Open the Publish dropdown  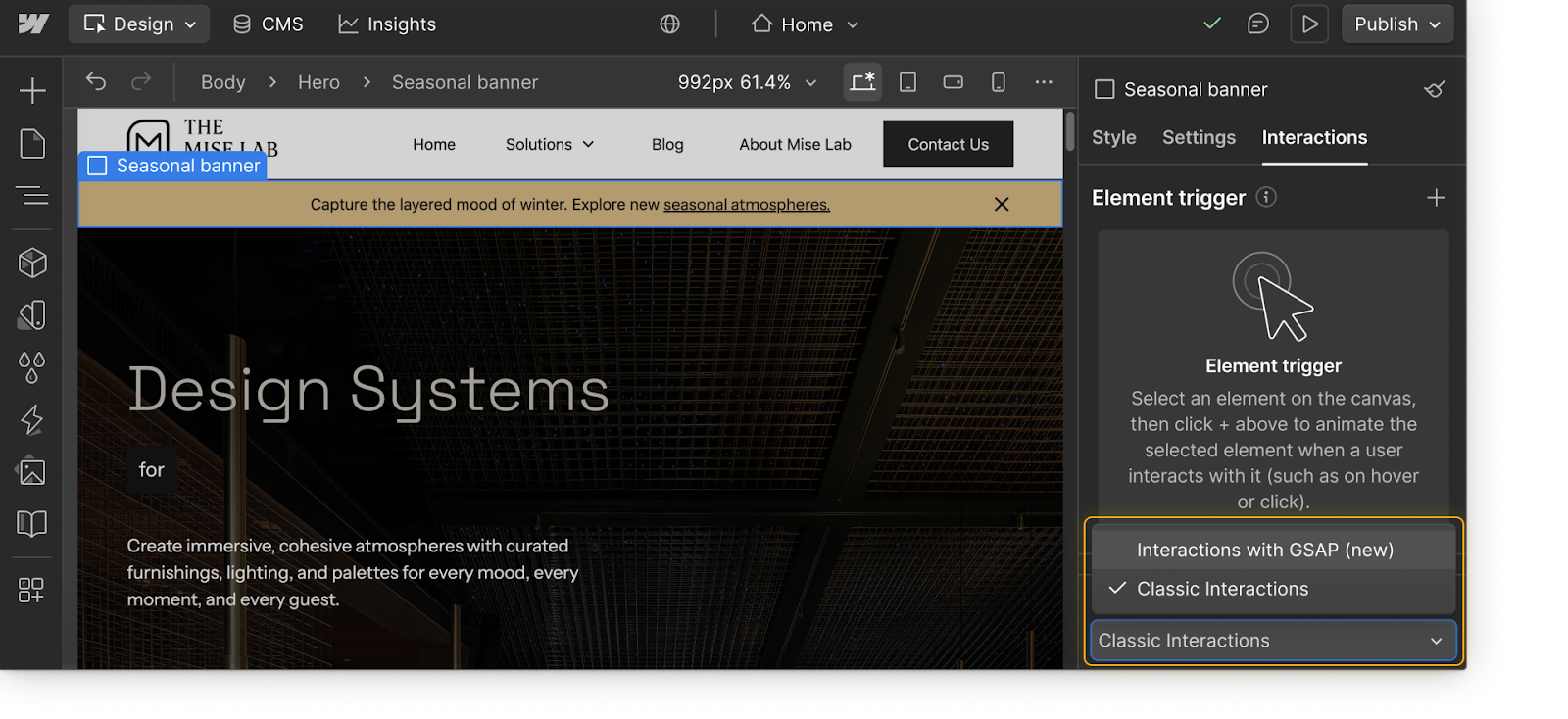coord(1397,24)
